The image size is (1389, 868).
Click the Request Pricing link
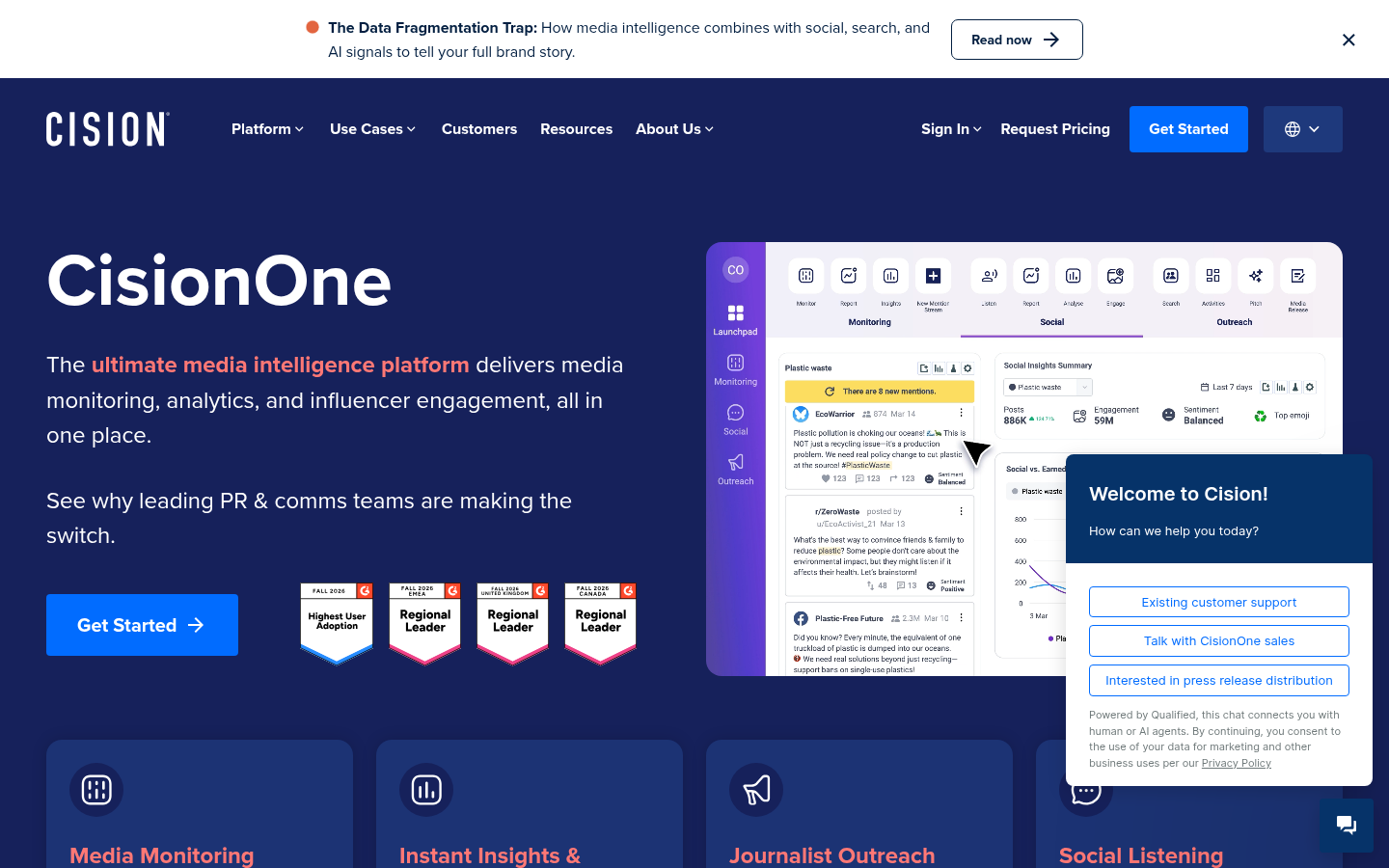(x=1055, y=129)
